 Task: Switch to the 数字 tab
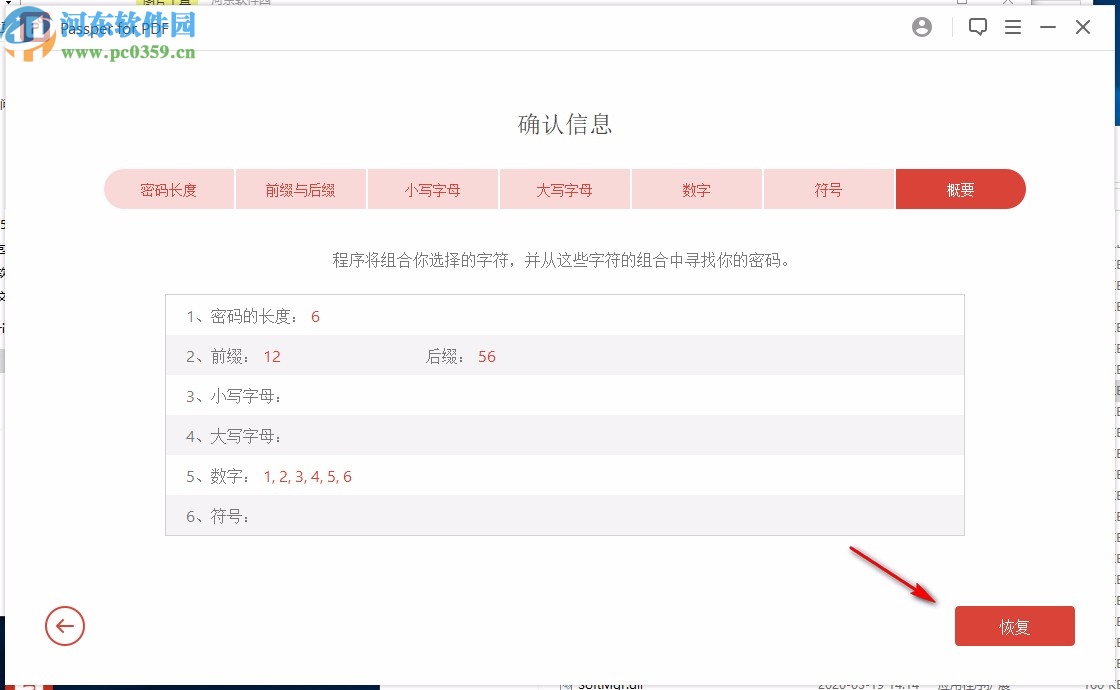pyautogui.click(x=696, y=188)
